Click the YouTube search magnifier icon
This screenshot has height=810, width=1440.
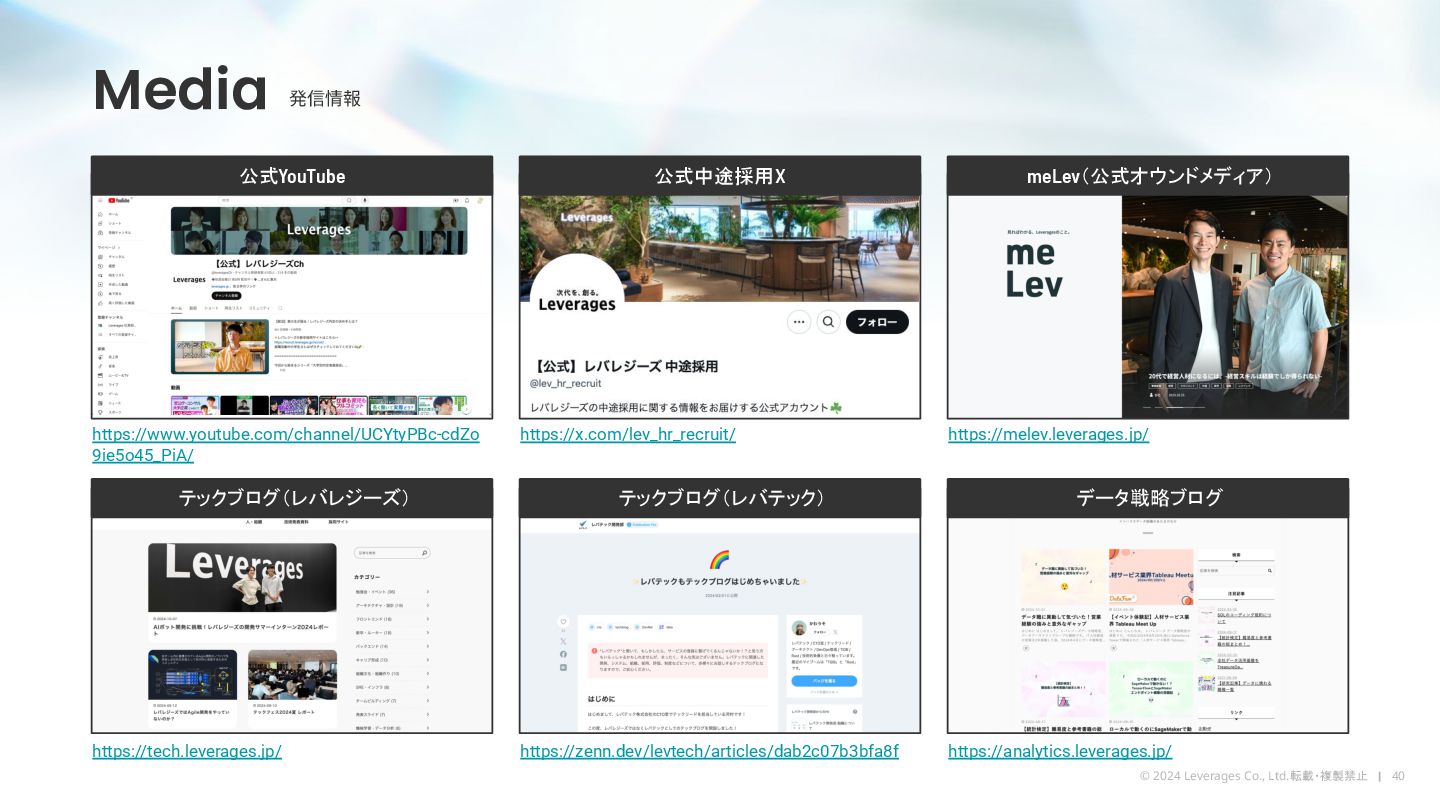pos(349,200)
